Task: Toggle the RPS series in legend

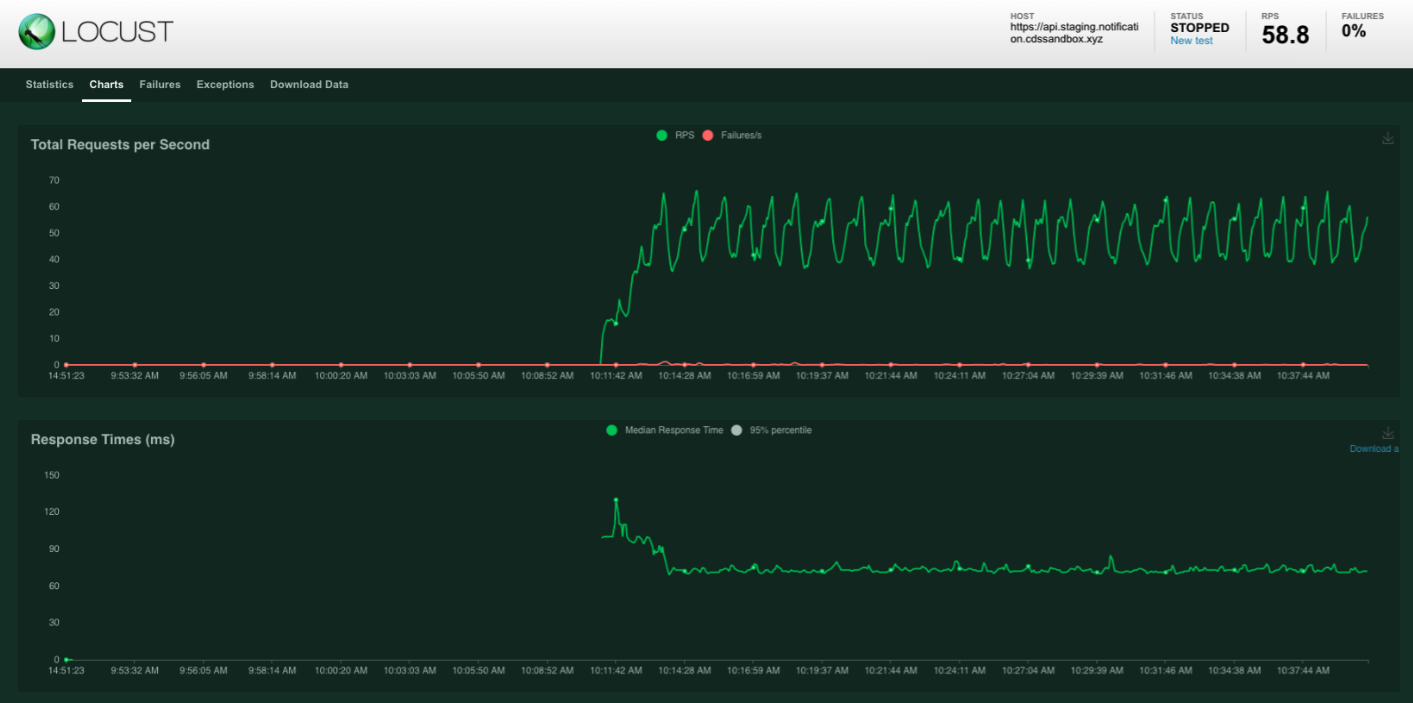Action: [675, 135]
